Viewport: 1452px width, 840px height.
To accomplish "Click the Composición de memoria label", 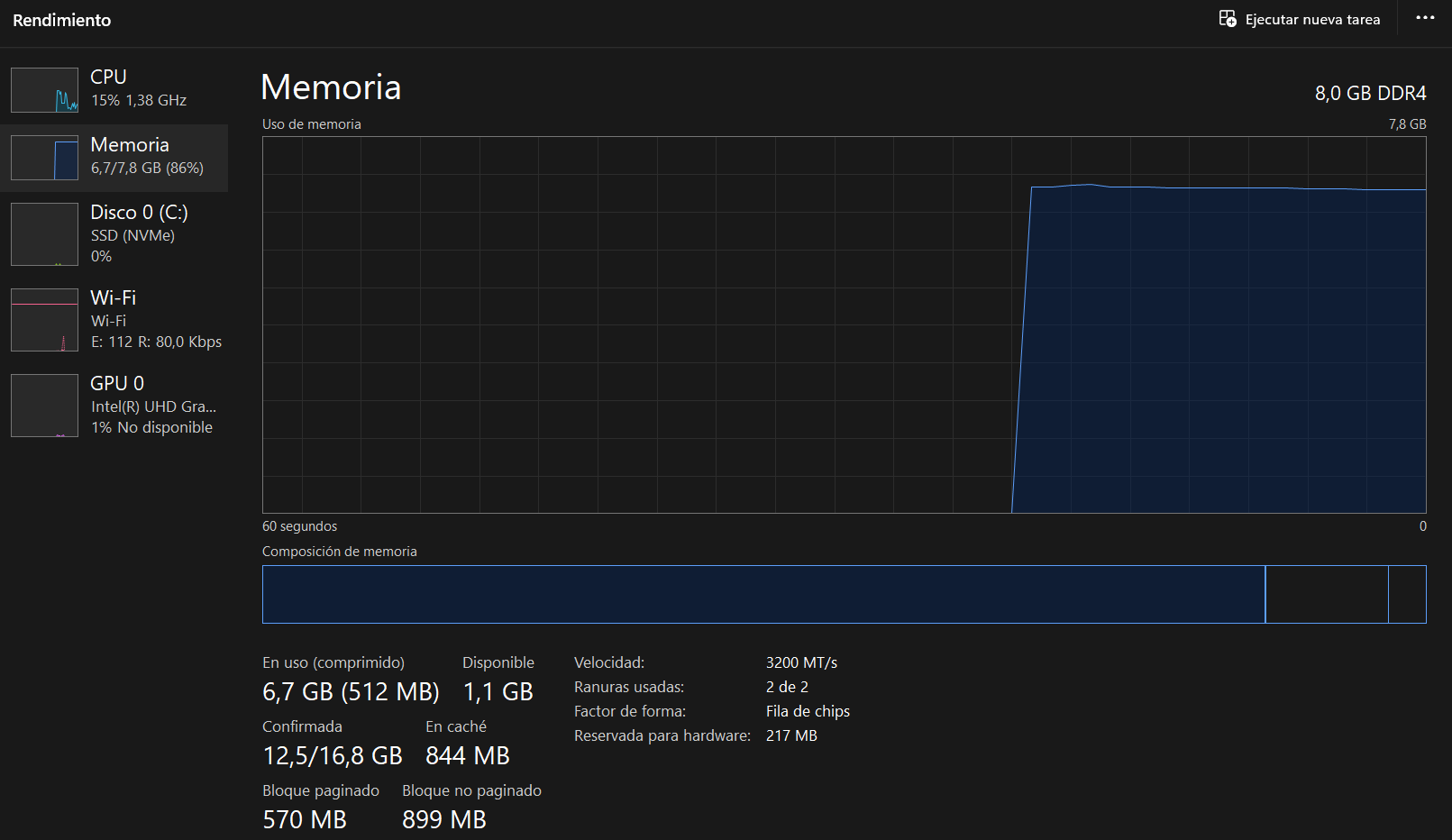I will [x=340, y=552].
